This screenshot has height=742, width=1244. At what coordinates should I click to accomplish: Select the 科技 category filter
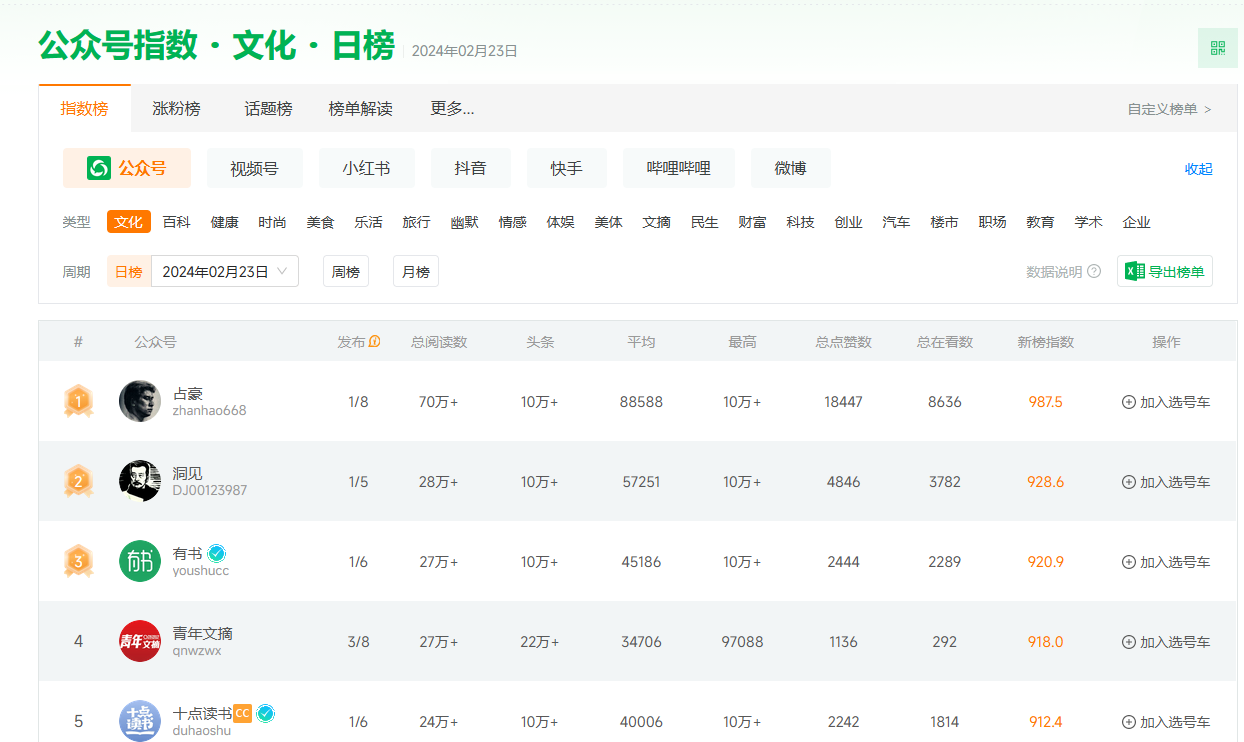point(801,222)
